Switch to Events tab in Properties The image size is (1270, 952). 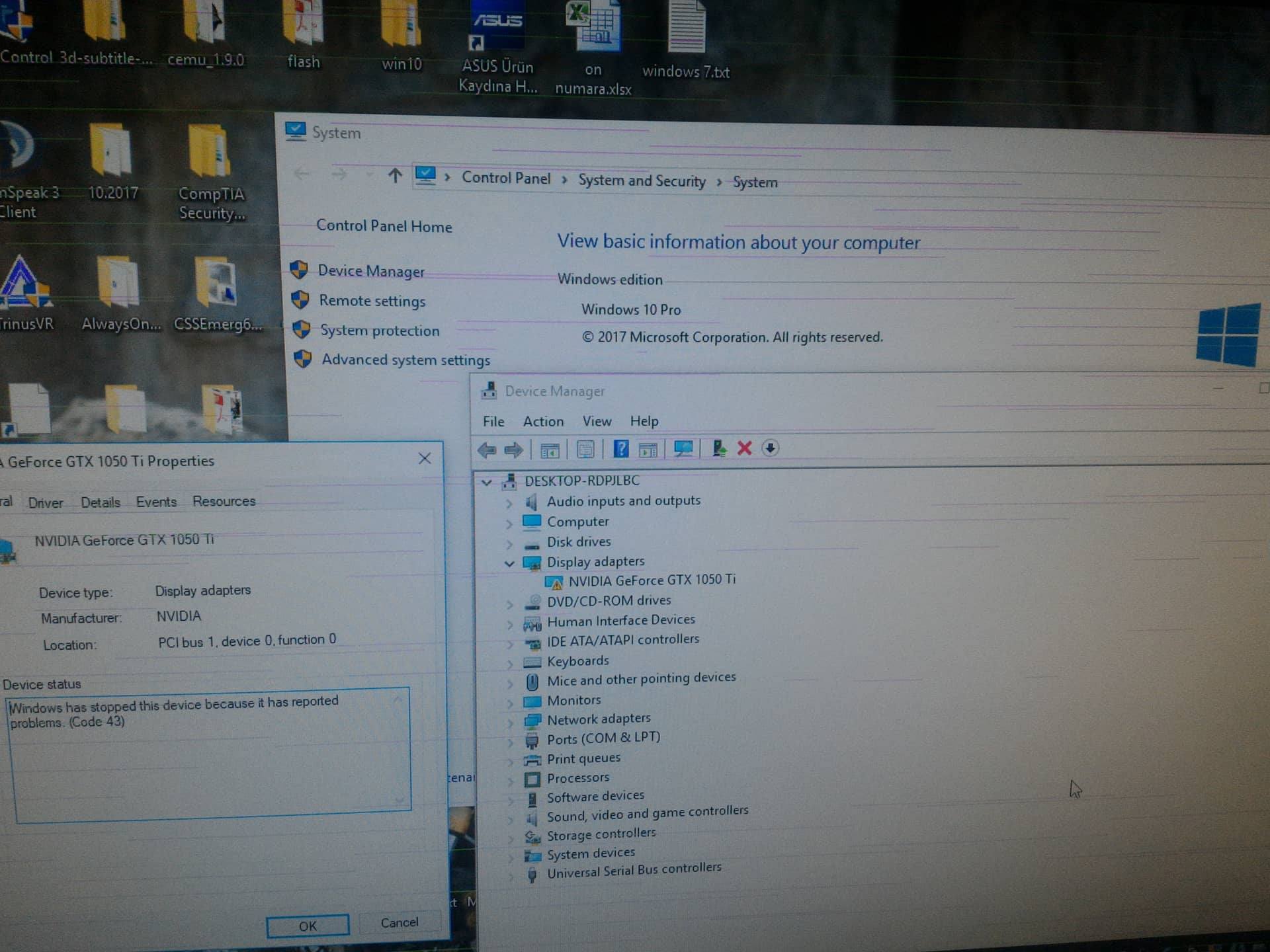coord(156,502)
